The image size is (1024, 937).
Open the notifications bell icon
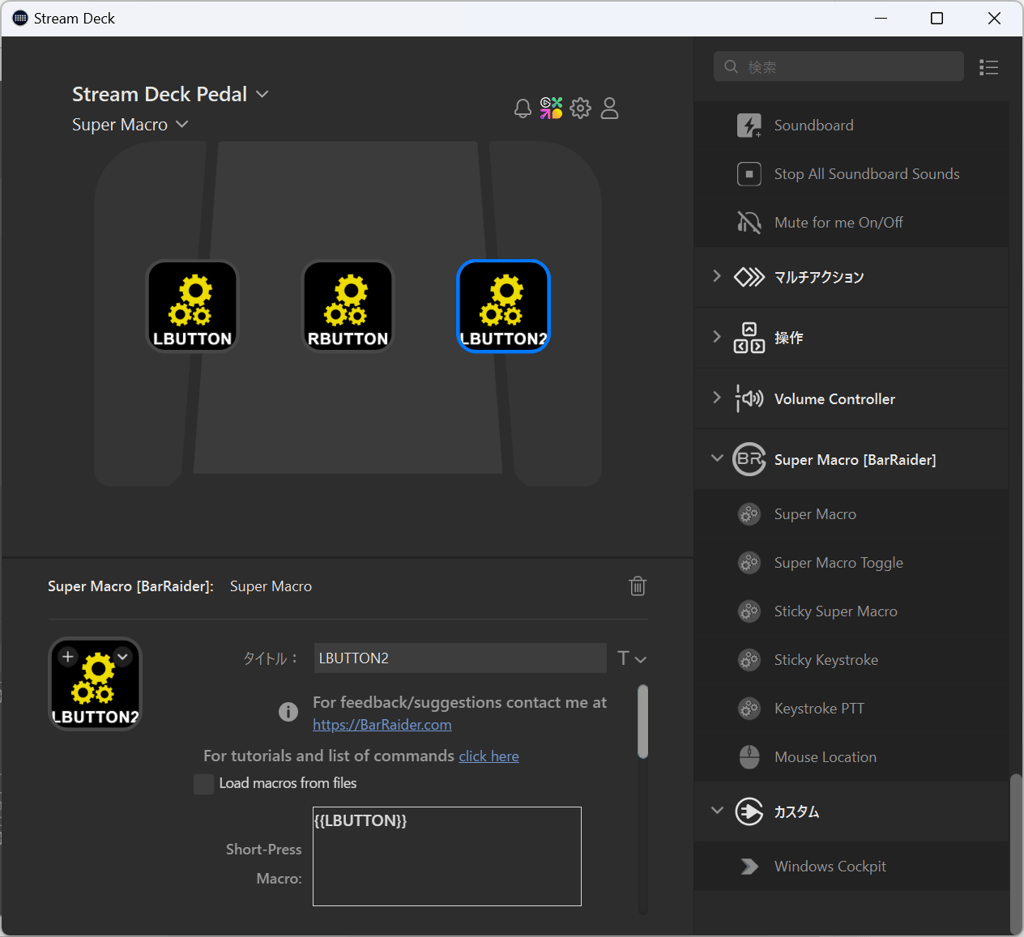(x=522, y=109)
